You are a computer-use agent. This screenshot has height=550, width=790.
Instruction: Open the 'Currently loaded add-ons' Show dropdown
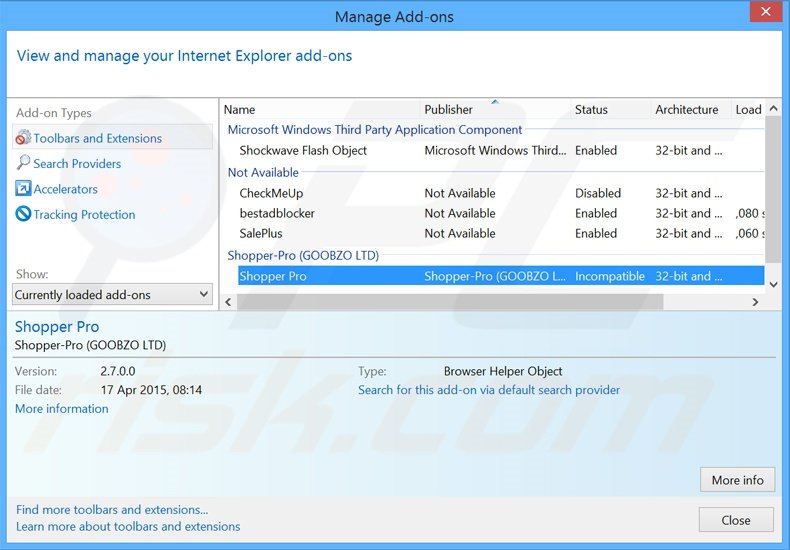click(112, 295)
